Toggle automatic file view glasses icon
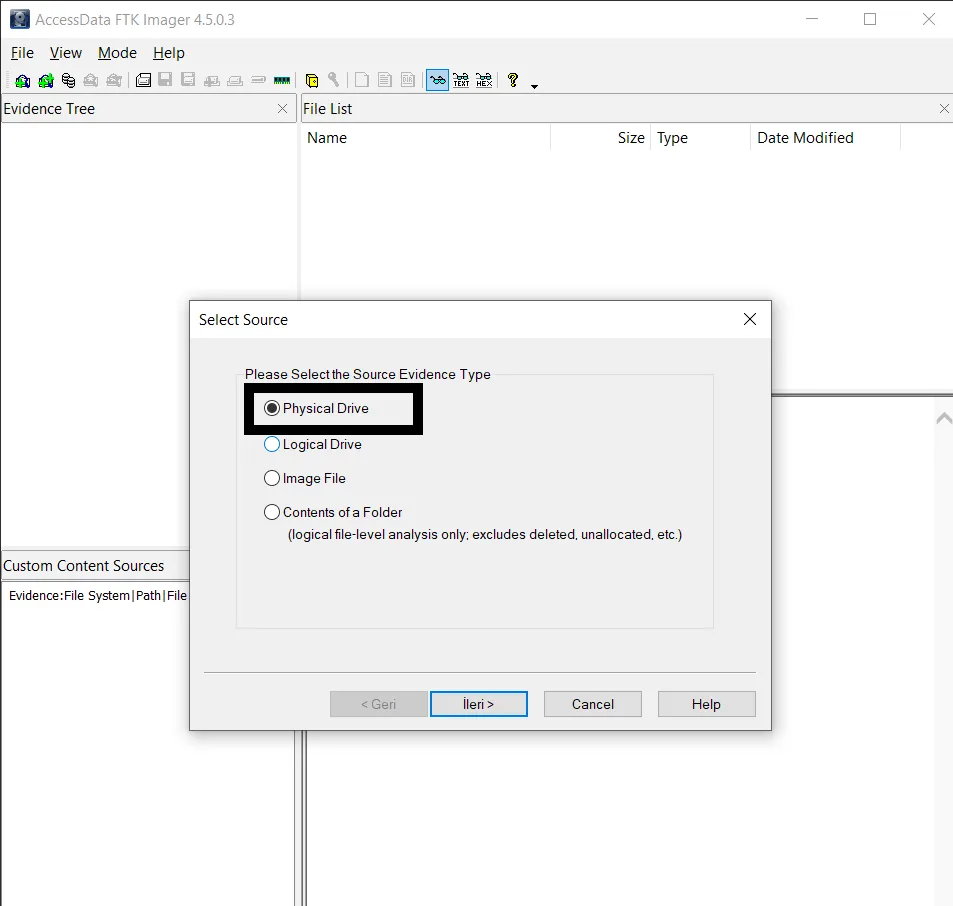The width and height of the screenshot is (953, 906). click(438, 80)
